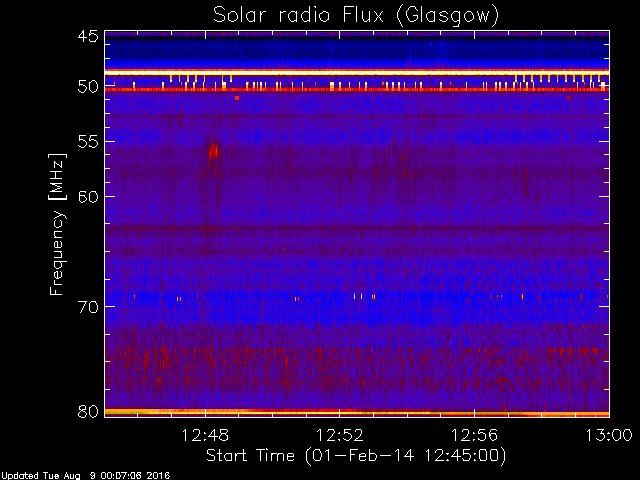Image resolution: width=640 pixels, height=480 pixels.
Task: Click the bright white band near 49 MHz
Action: [x=357, y=72]
